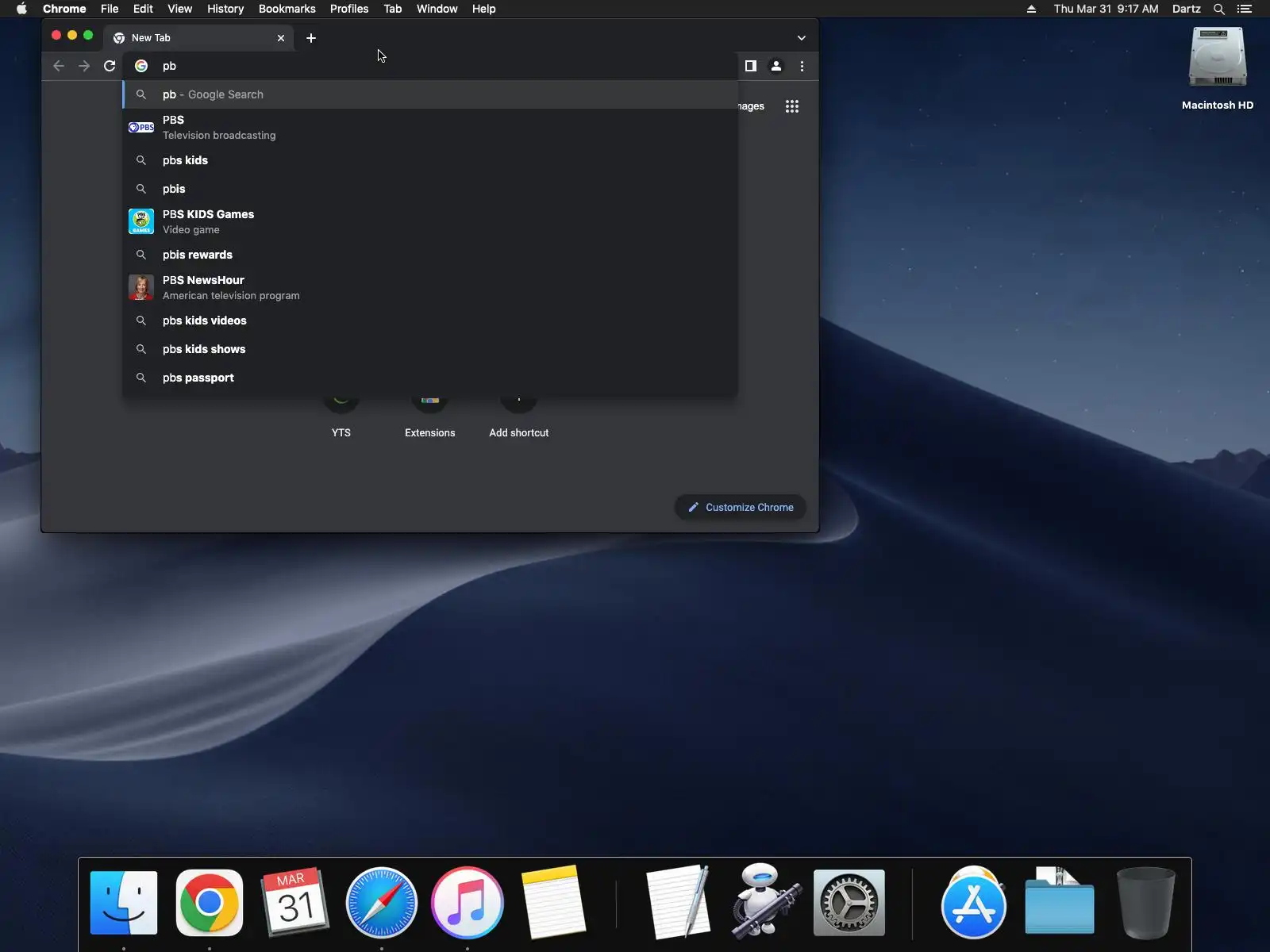Open the Edit menu
The width and height of the screenshot is (1270, 952).
coord(143,9)
